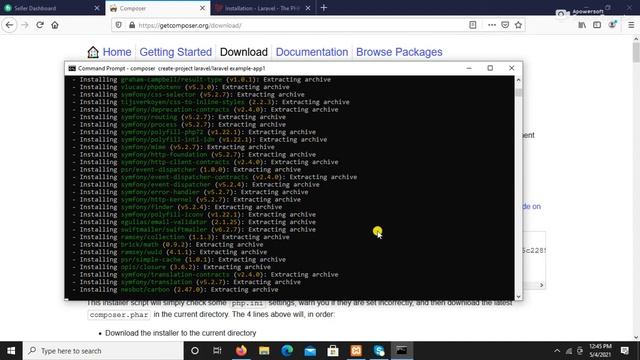640x360 pixels.
Task: Open a new browser tab
Action: pyautogui.click(x=324, y=8)
